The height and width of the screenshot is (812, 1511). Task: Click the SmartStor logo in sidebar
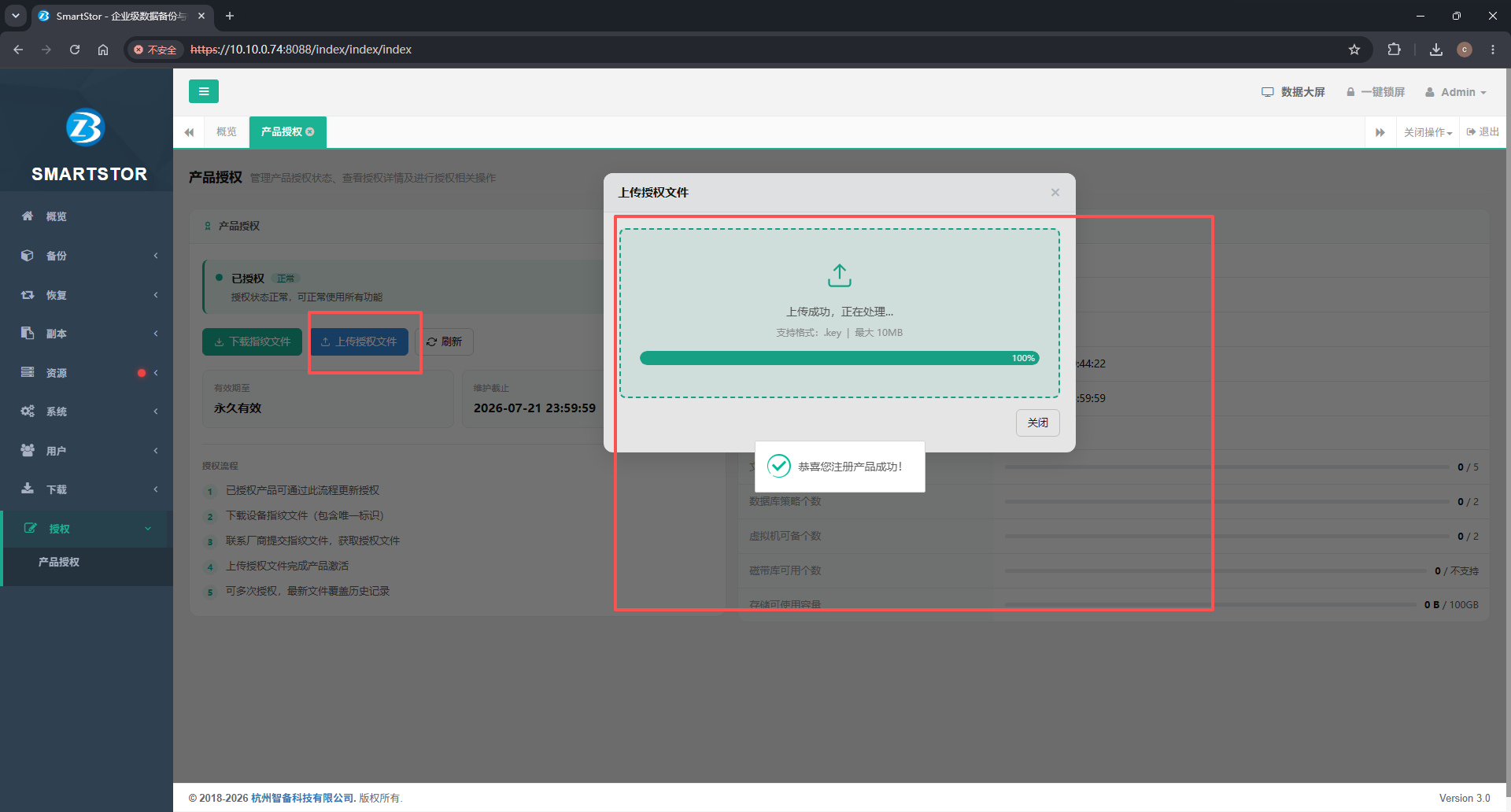pyautogui.click(x=86, y=127)
